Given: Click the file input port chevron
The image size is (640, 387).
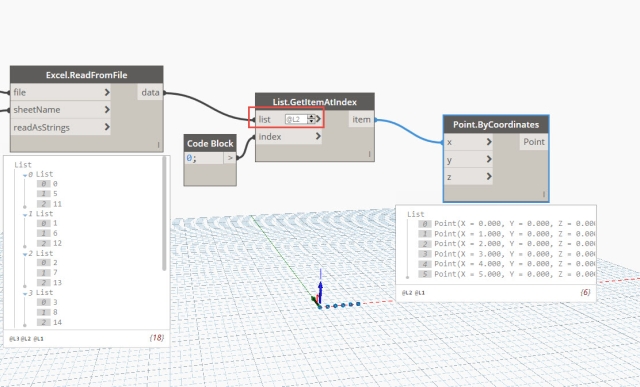Looking at the screenshot, I should [x=107, y=92].
